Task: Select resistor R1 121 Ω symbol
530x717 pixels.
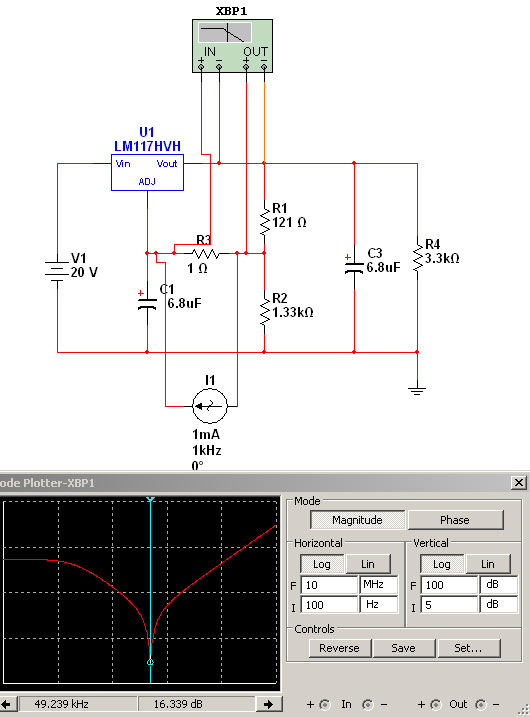Action: [264, 220]
